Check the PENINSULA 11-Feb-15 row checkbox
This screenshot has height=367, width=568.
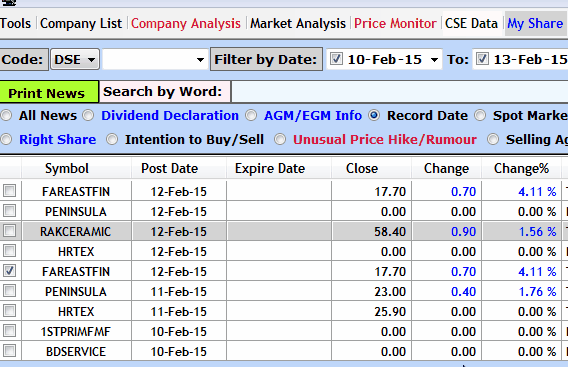9,291
